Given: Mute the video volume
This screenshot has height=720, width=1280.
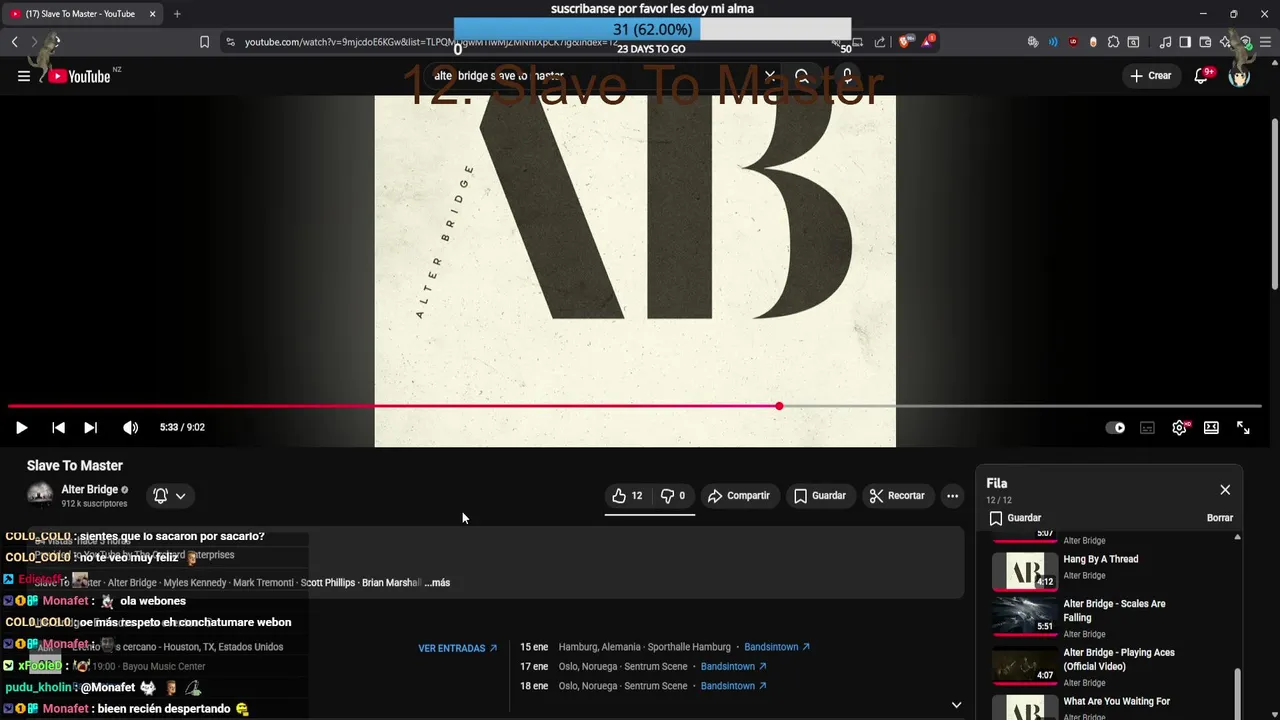Looking at the screenshot, I should click(130, 428).
